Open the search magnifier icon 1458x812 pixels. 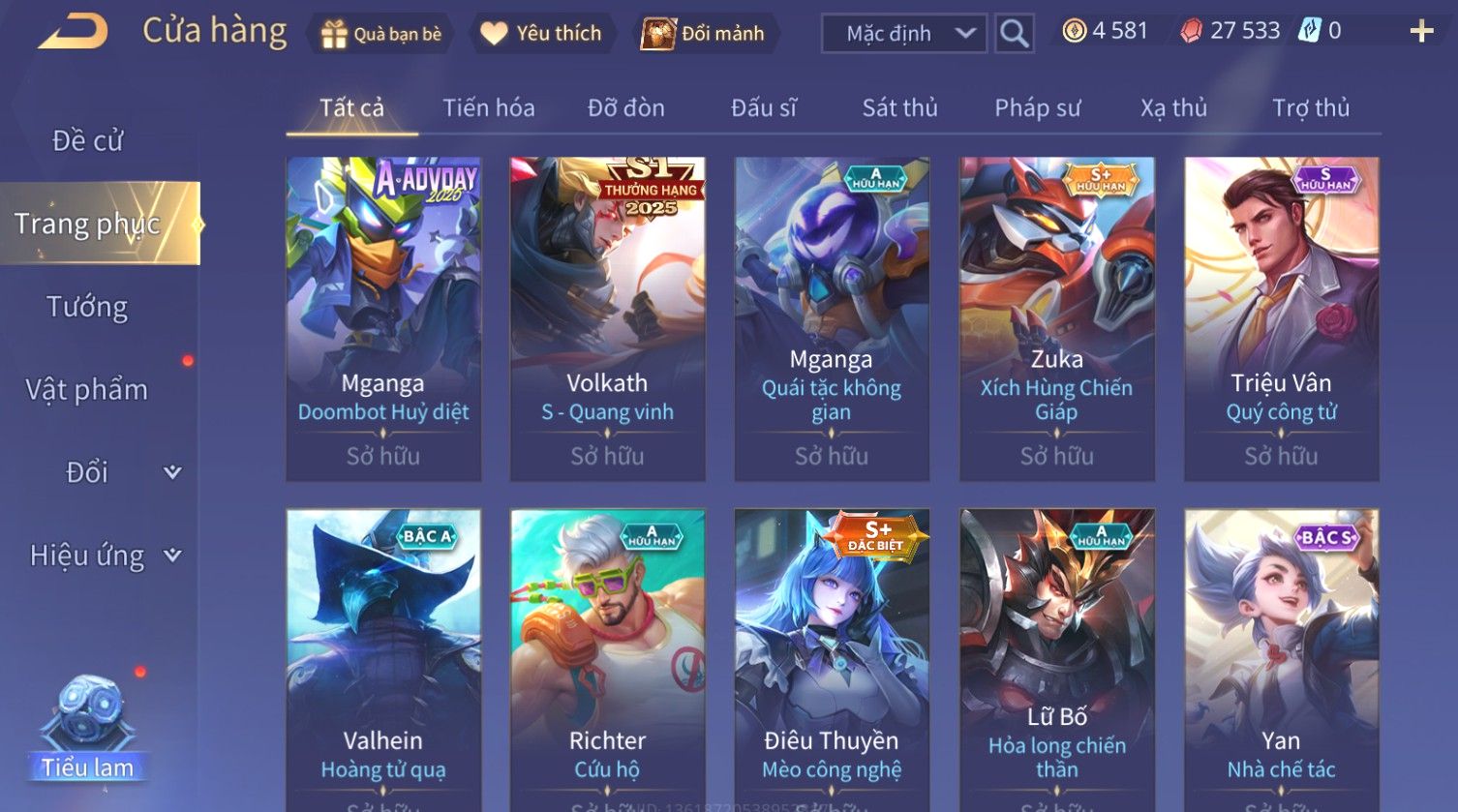pos(1014,34)
